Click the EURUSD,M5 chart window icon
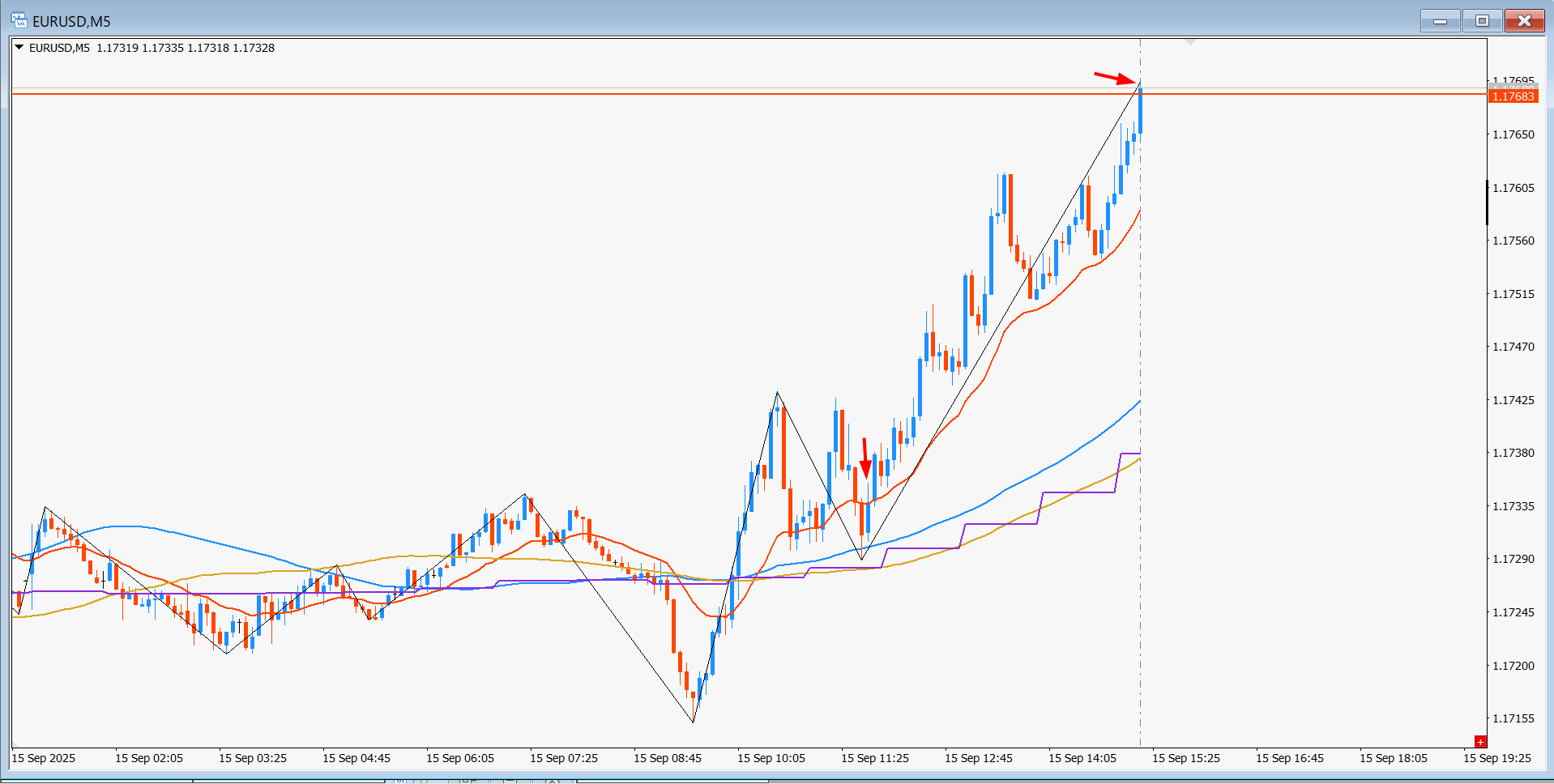This screenshot has width=1554, height=784. point(19,20)
